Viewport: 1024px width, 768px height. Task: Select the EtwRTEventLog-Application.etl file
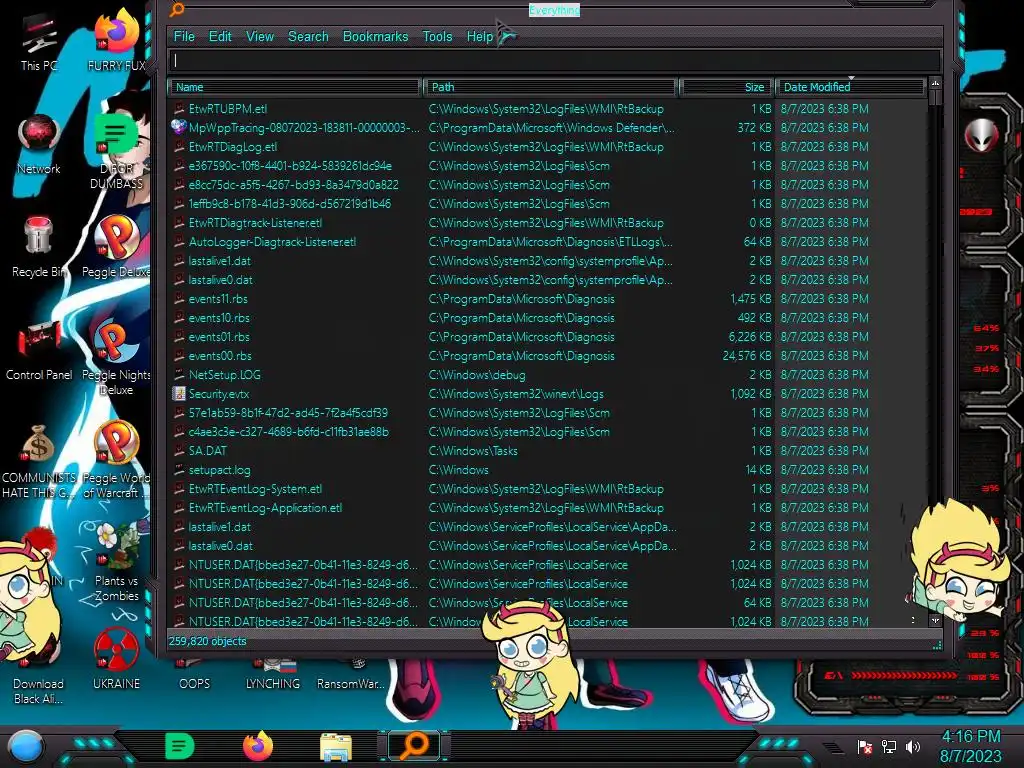click(265, 507)
